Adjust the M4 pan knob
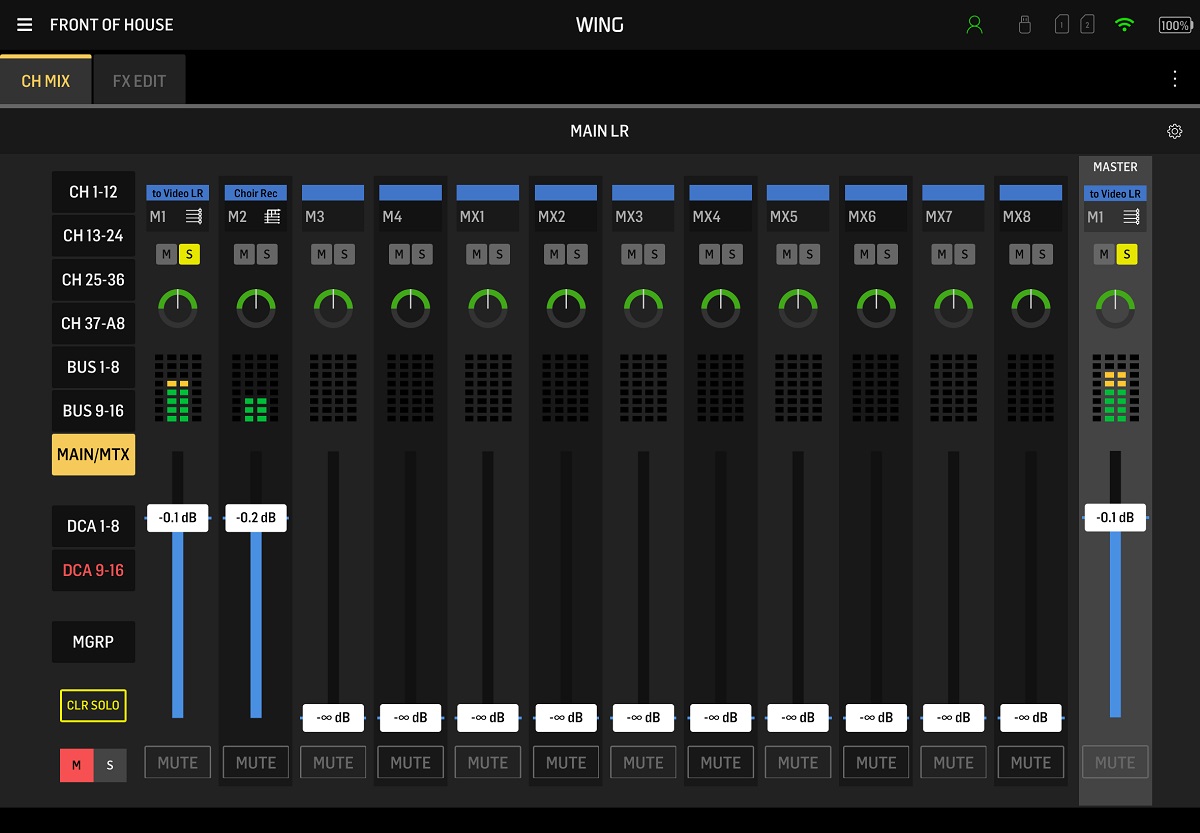Viewport: 1200px width, 833px height. tap(410, 308)
